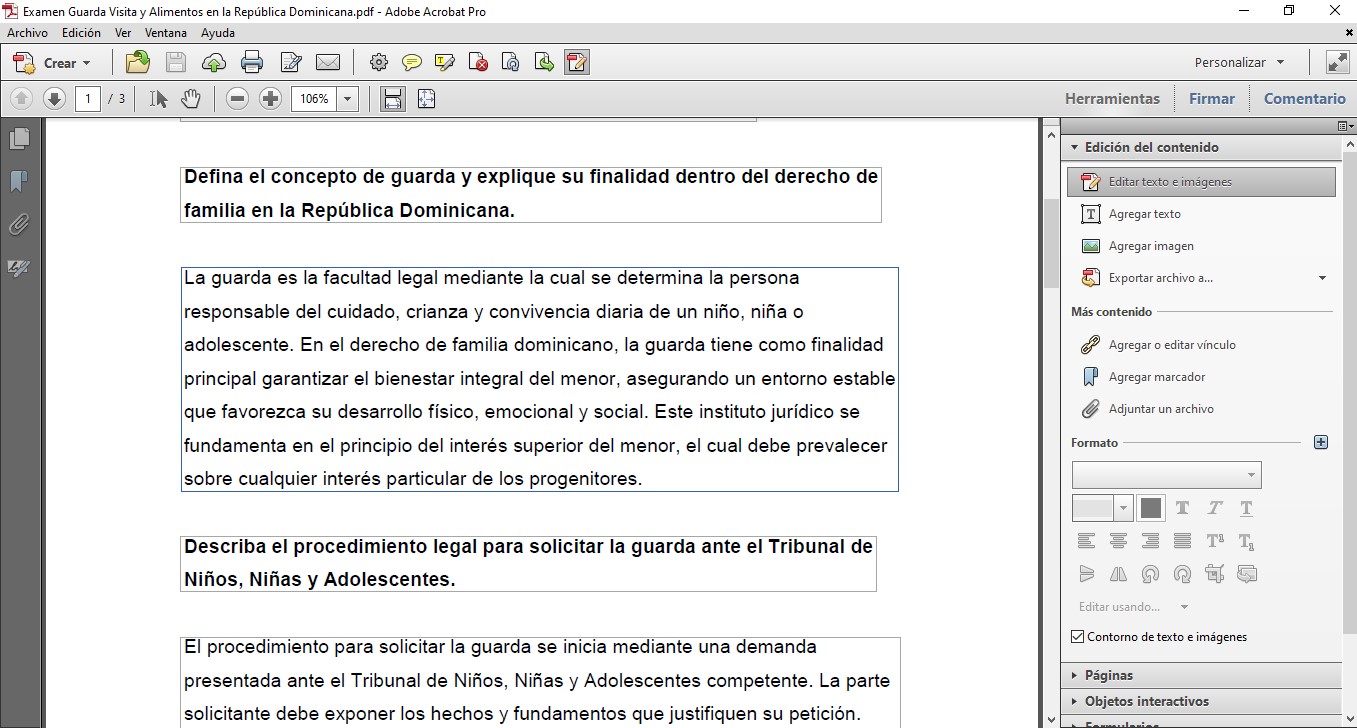Screen dimensions: 1357x728
Task: Enable fit-to-width page view
Action: click(x=393, y=98)
